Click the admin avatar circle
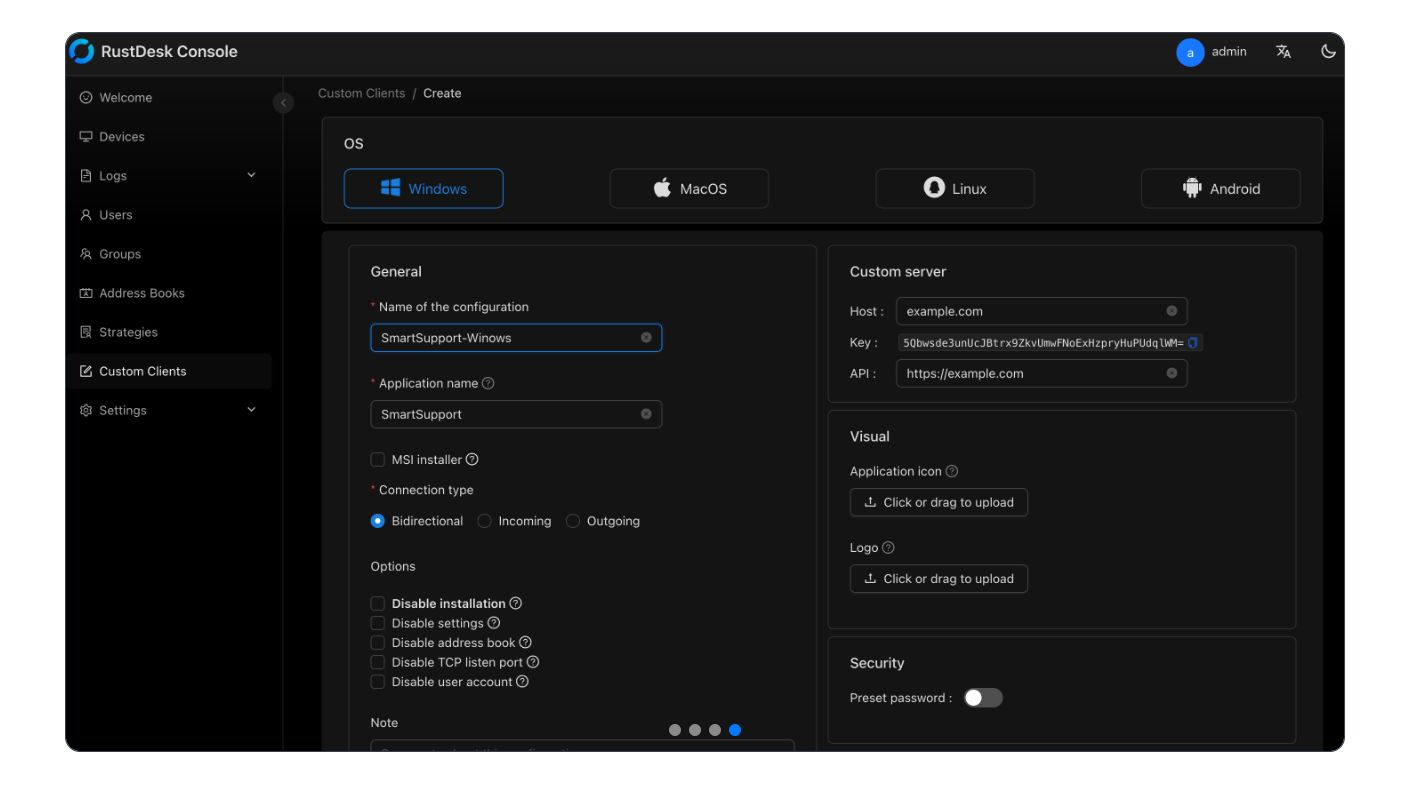Screen dimensions: 1417x788 (1190, 52)
